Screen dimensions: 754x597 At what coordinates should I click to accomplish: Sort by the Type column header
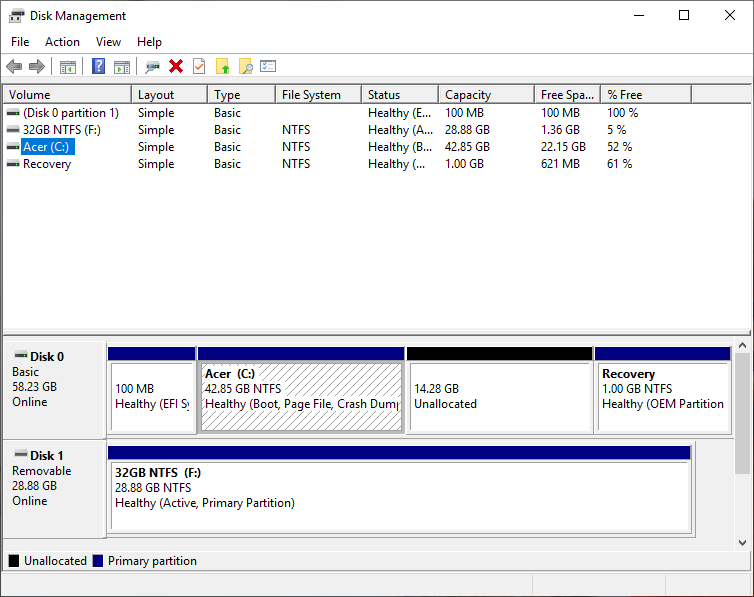pyautogui.click(x=242, y=95)
